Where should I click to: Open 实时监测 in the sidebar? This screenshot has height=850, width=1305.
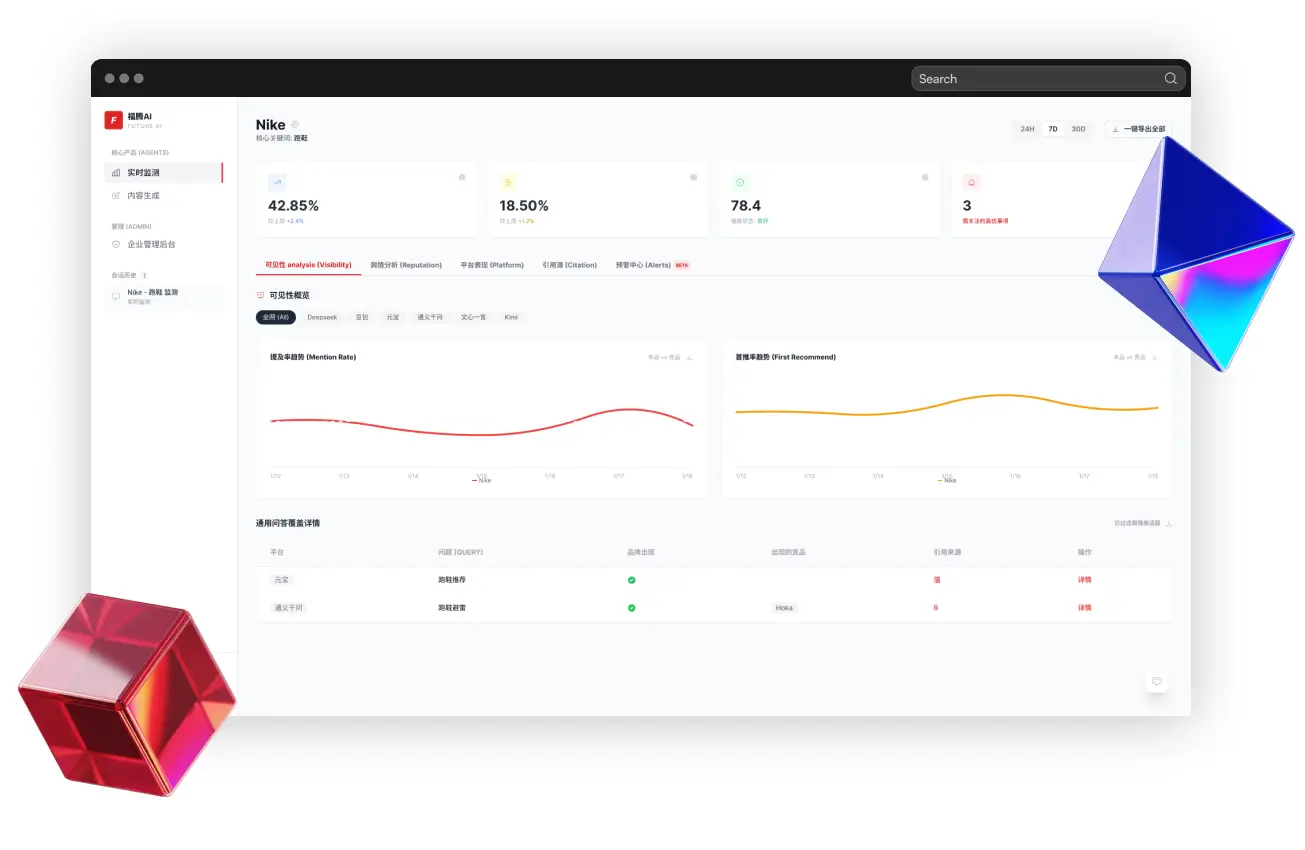click(x=163, y=173)
